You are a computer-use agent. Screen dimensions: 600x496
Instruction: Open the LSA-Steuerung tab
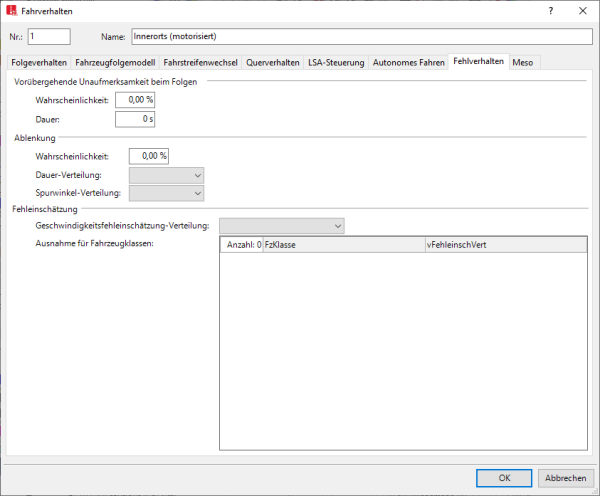(x=336, y=62)
